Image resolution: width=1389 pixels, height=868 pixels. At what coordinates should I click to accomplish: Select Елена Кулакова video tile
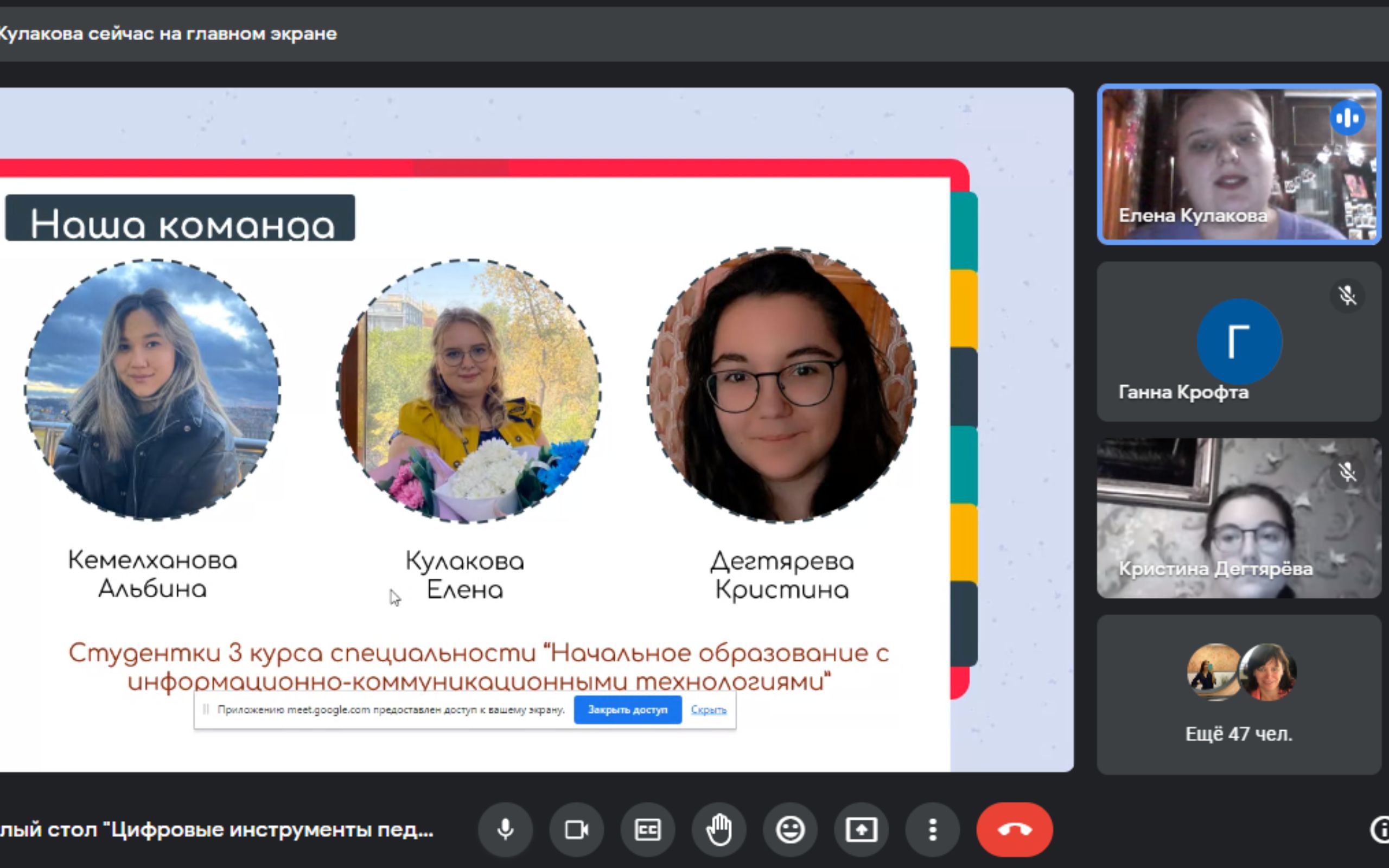(x=1239, y=164)
